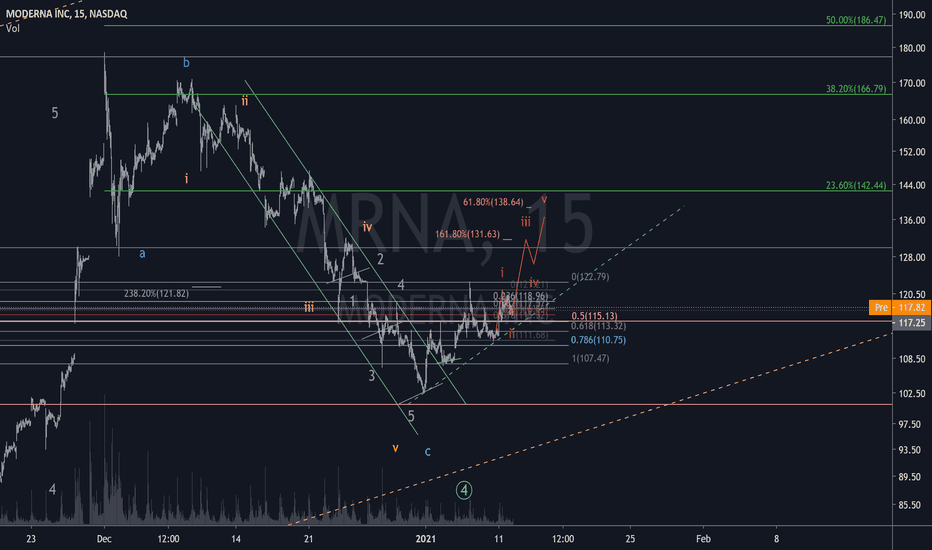Click the red wave iii label on projection
This screenshot has width=932, height=550.
click(525, 222)
